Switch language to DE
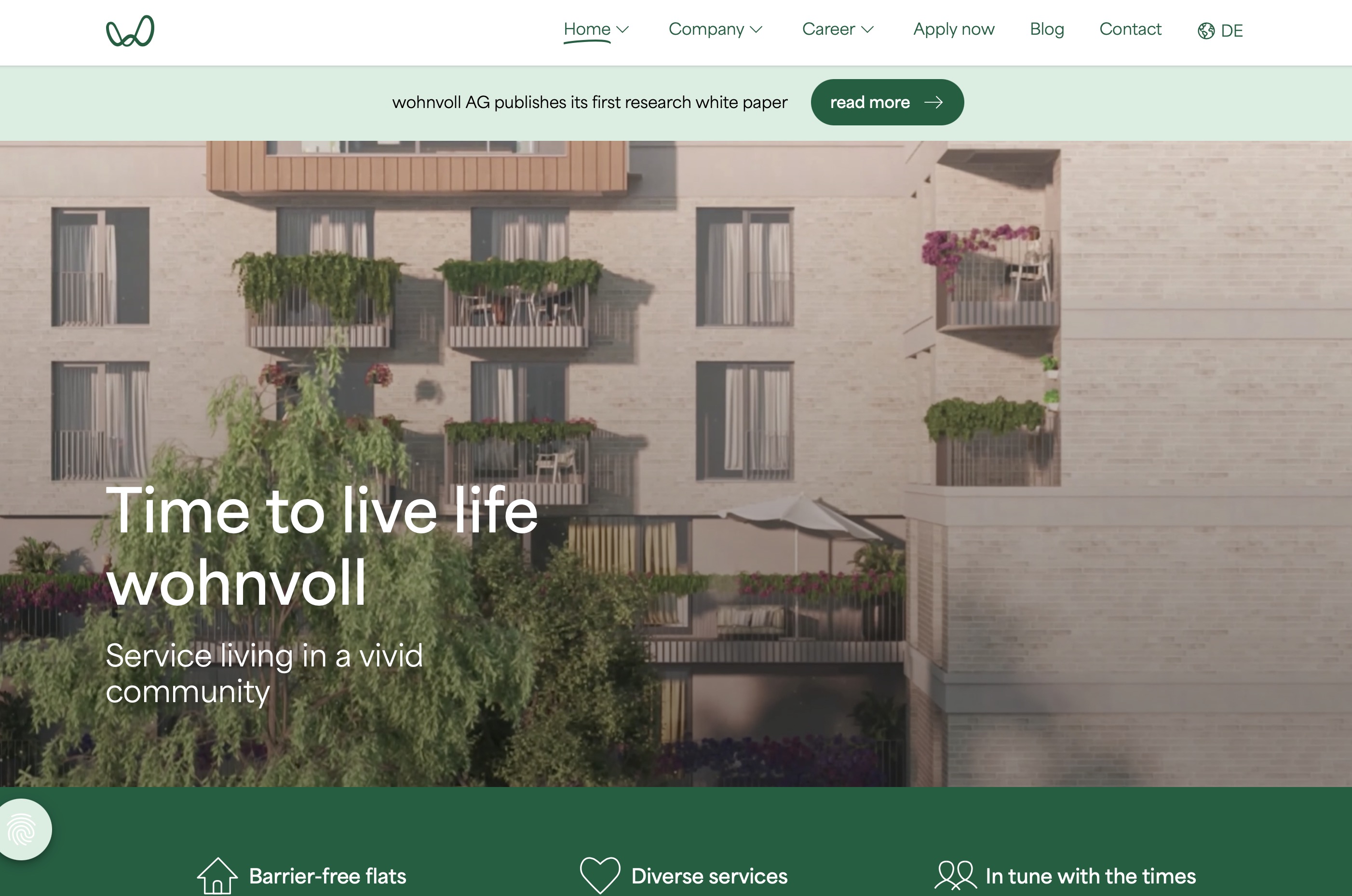Viewport: 1352px width, 896px height. pos(1231,31)
